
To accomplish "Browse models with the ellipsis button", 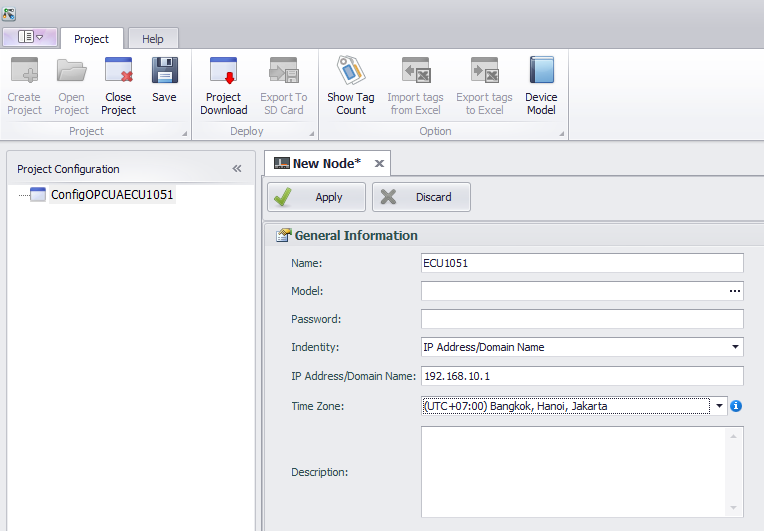I will pos(735,291).
